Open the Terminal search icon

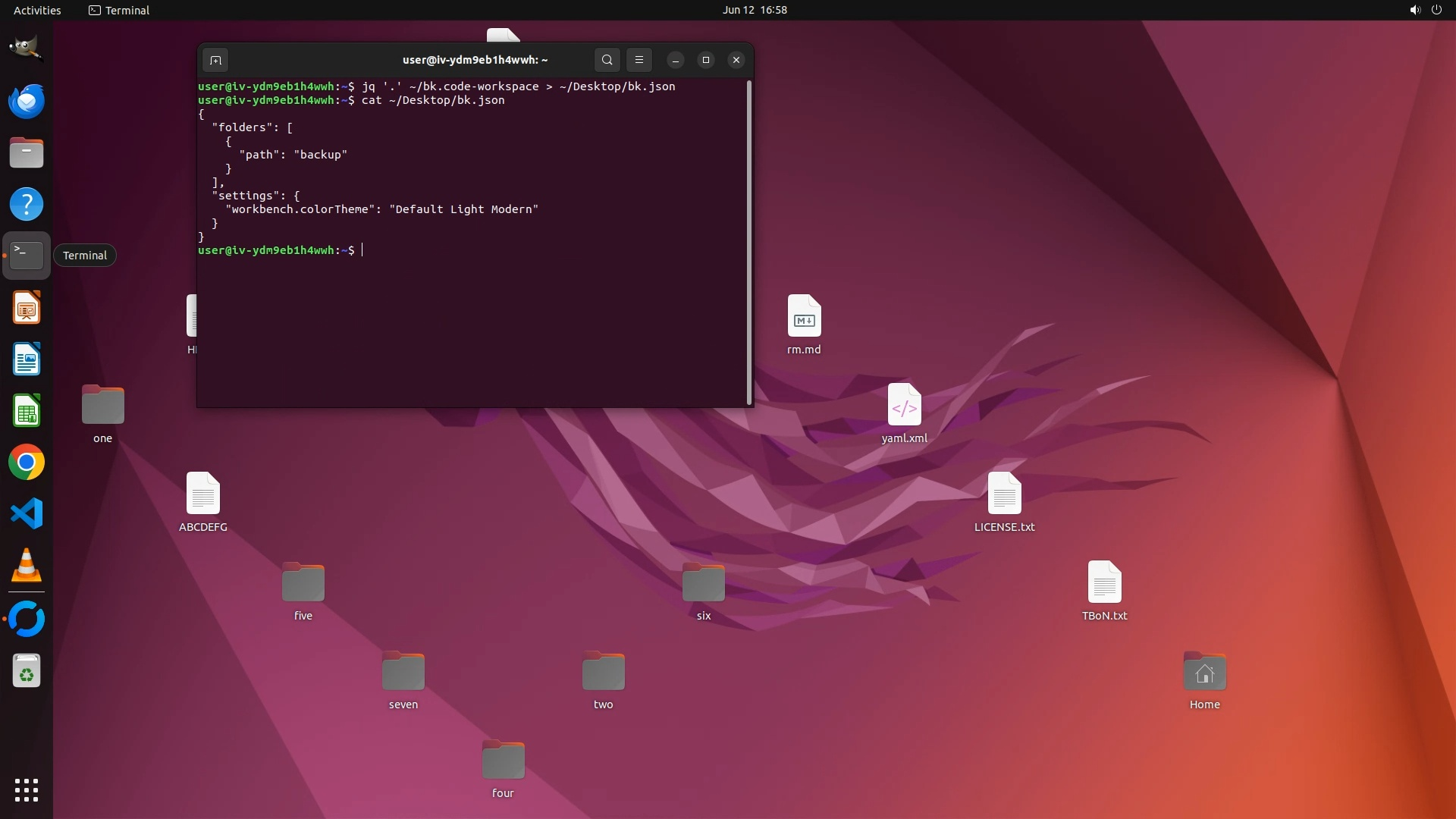[x=607, y=60]
